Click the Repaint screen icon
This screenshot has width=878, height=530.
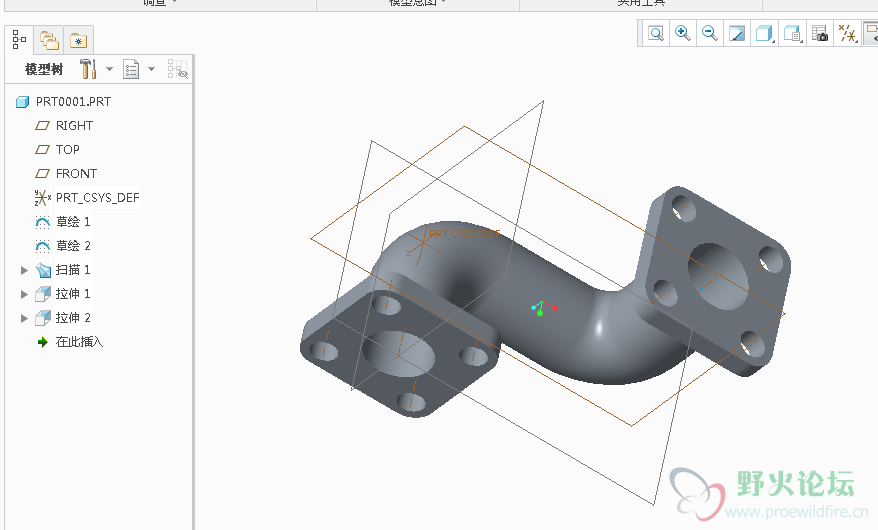737,33
